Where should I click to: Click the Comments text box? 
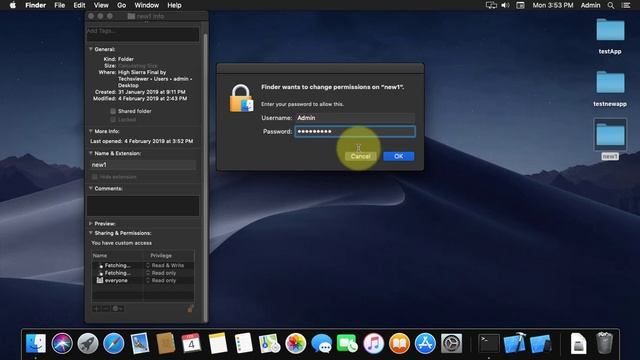click(x=143, y=206)
